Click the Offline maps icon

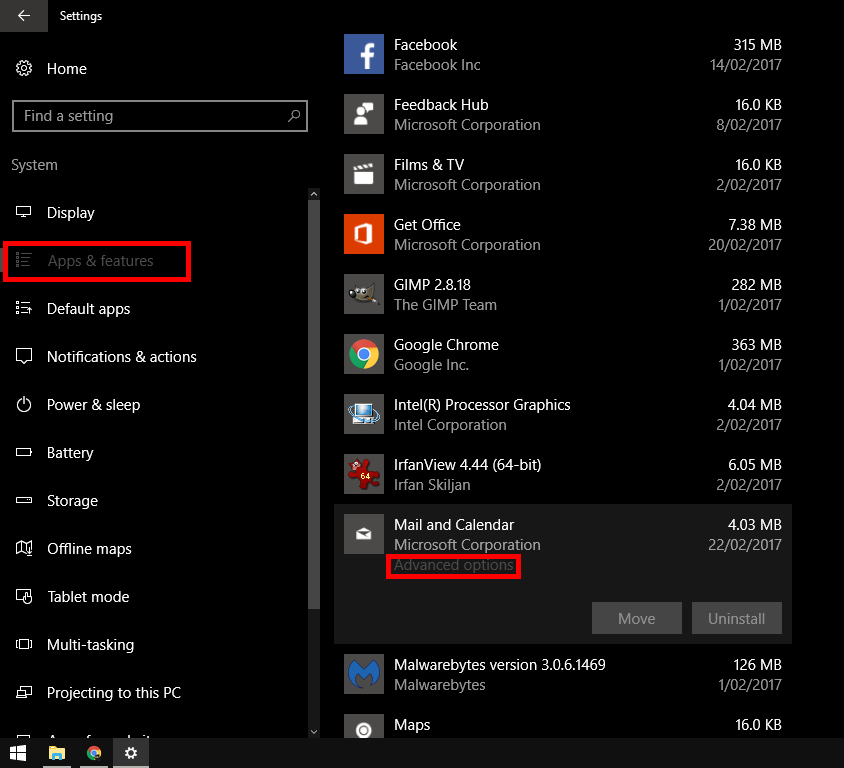24,548
